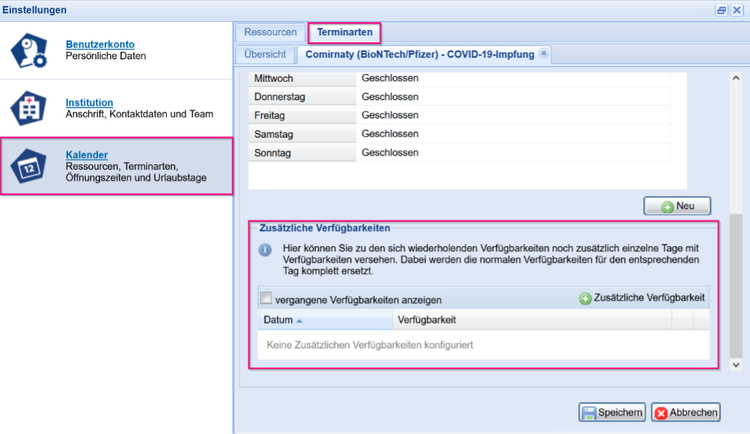Restore the Einstellungen window size
The width and height of the screenshot is (750, 434).
pos(721,10)
